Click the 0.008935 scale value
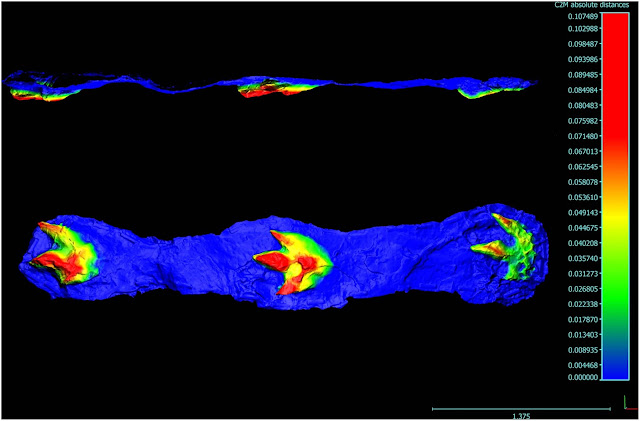Viewport: 640px width, 421px height. (x=583, y=350)
